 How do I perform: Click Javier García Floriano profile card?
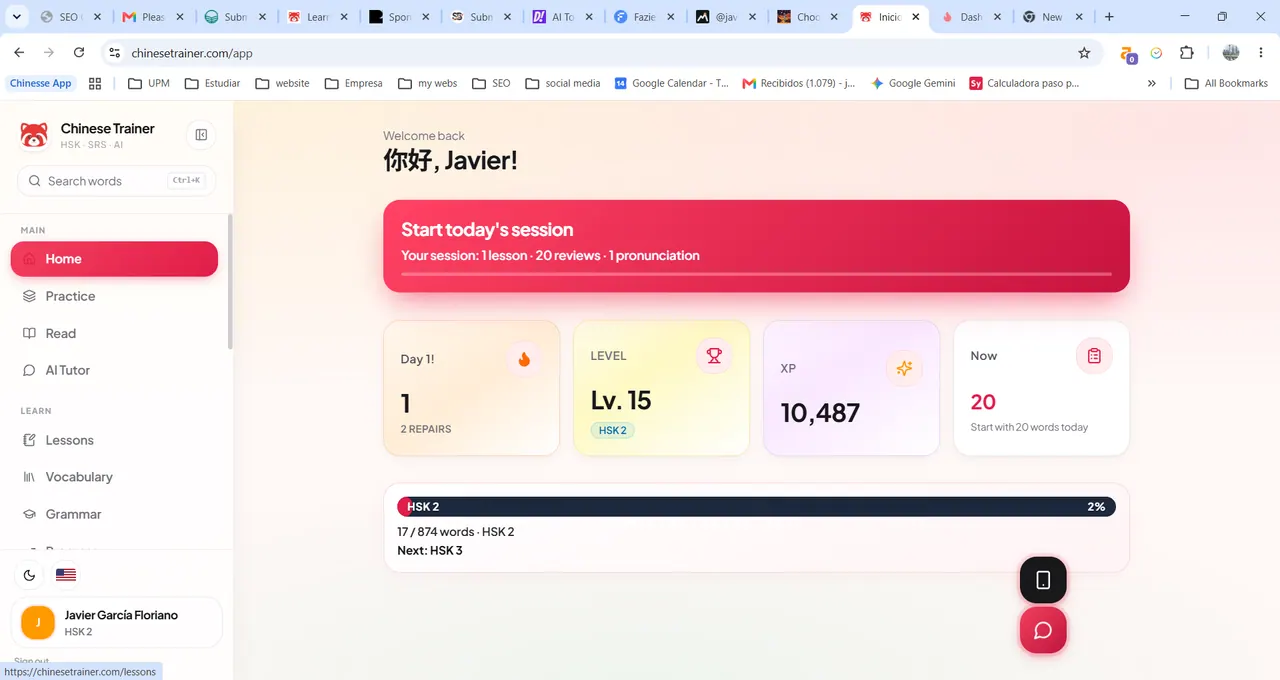[x=116, y=623]
